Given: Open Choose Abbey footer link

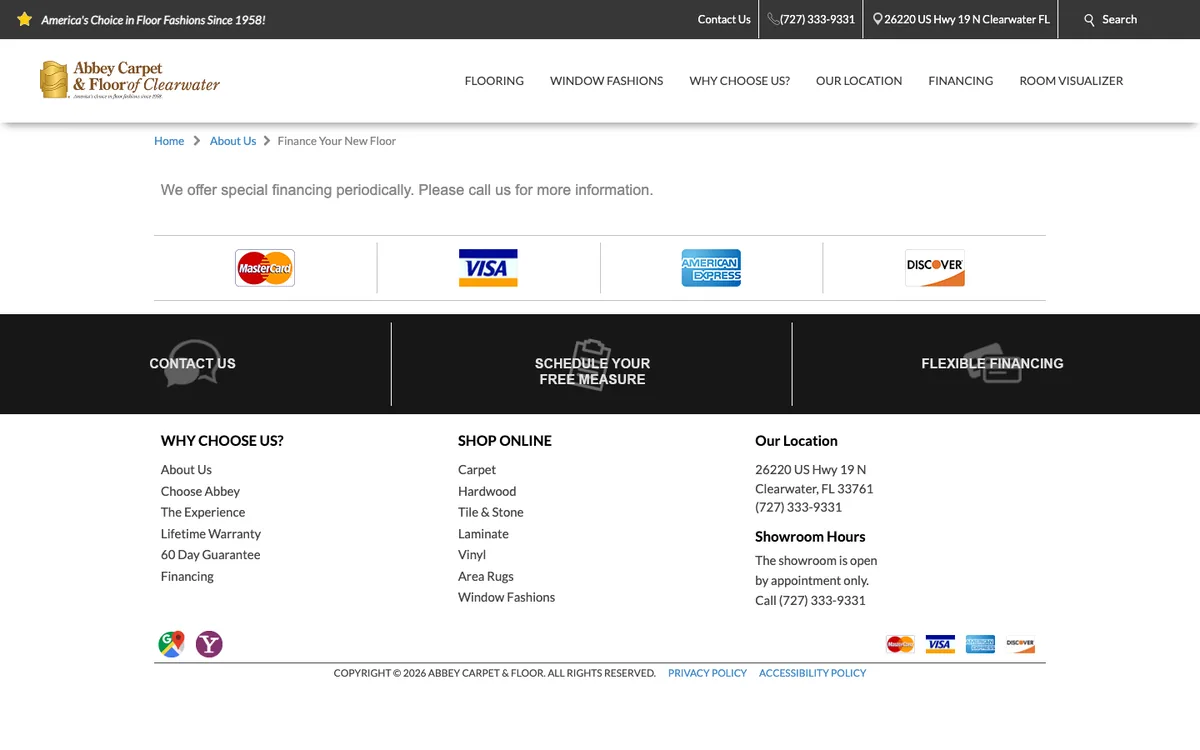Looking at the screenshot, I should point(200,491).
